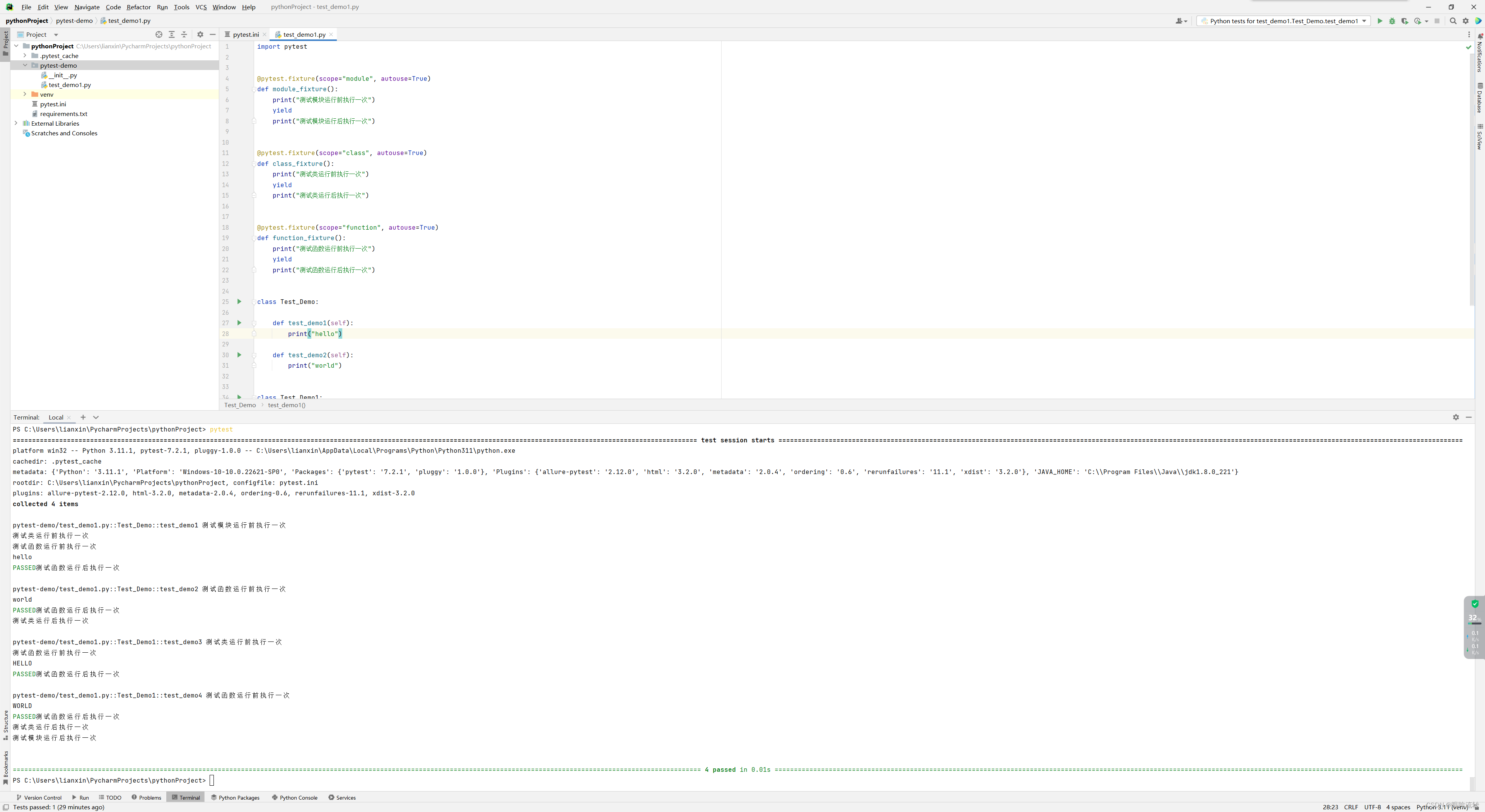The image size is (1485, 812).
Task: Collapse the pytest-demo folder
Action: (25, 65)
